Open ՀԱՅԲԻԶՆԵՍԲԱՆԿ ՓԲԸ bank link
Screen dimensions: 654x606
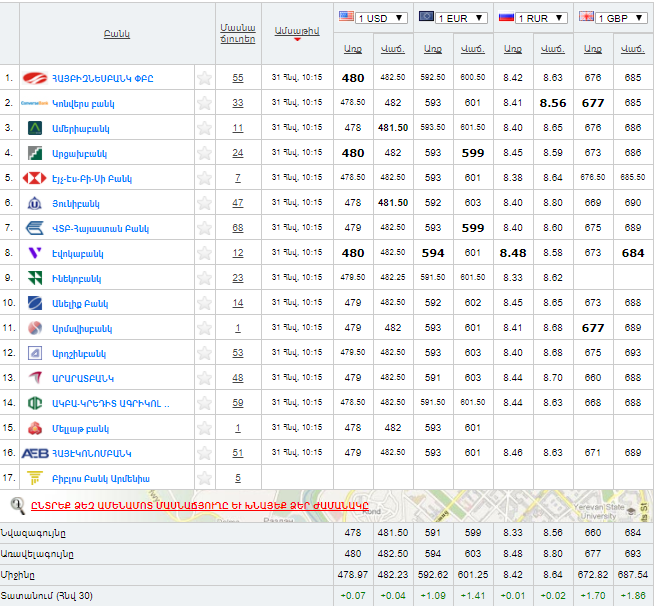click(103, 78)
